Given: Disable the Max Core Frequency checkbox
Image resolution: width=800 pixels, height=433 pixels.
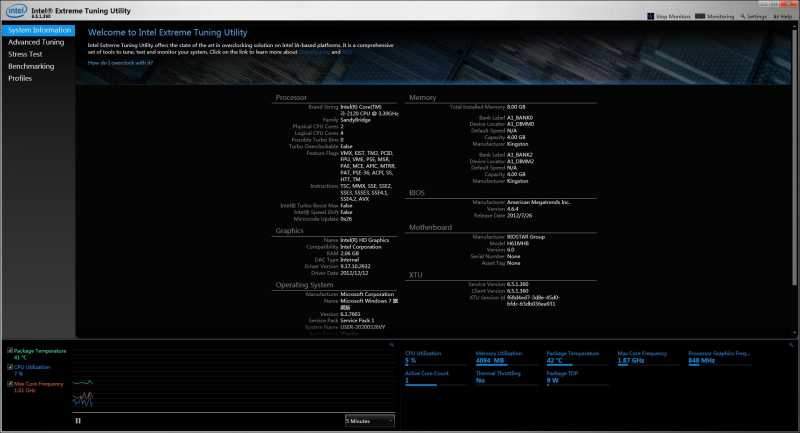Looking at the screenshot, I should click(x=10, y=383).
